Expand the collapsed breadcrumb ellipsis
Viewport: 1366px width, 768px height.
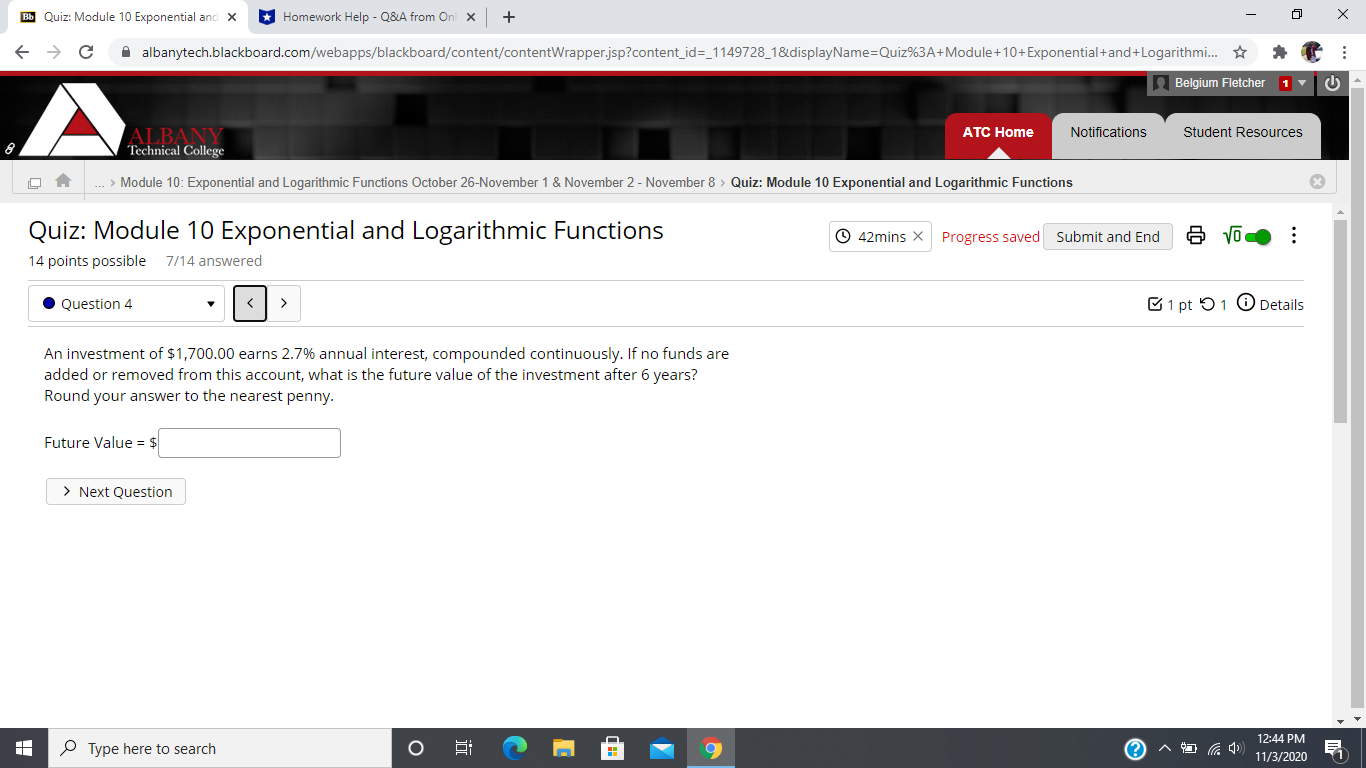98,182
